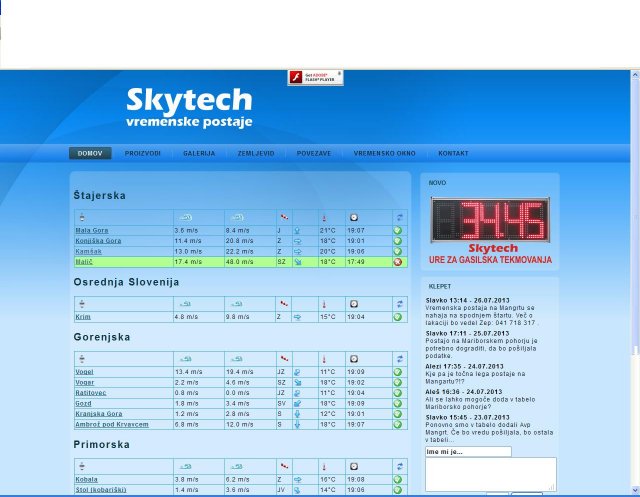640x497 pixels.
Task: Click the green status icon for Kobala
Action: point(398,479)
